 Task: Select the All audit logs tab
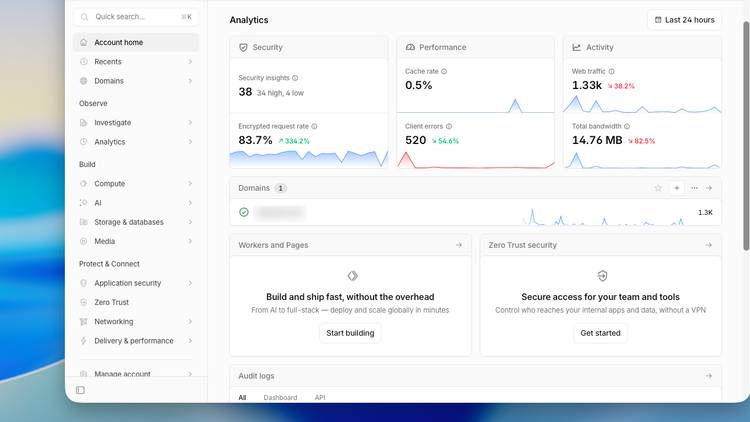click(242, 398)
